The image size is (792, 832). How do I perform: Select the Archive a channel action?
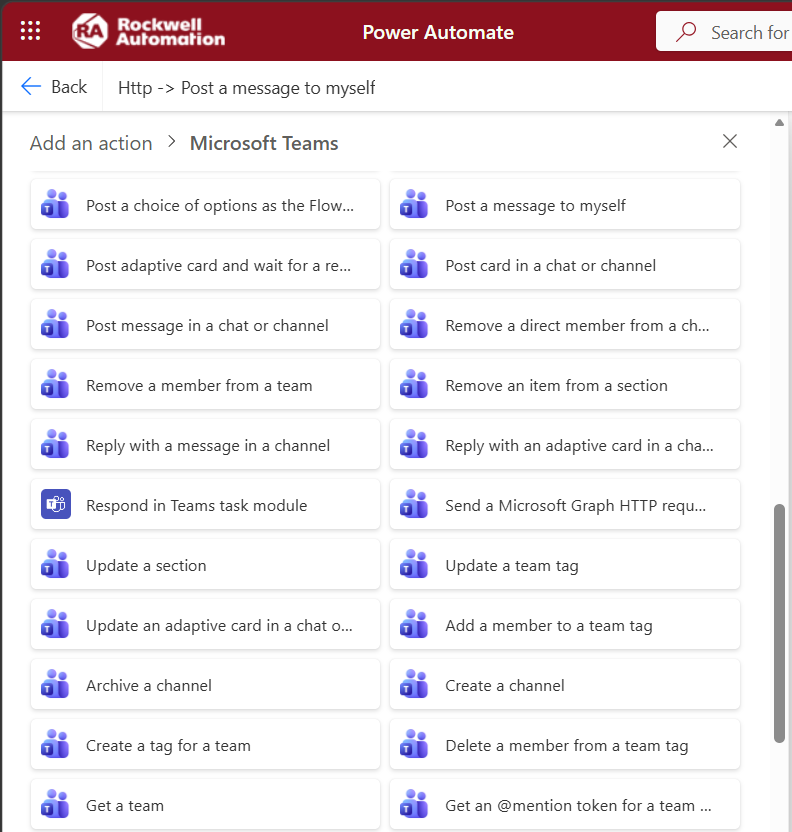pyautogui.click(x=205, y=684)
